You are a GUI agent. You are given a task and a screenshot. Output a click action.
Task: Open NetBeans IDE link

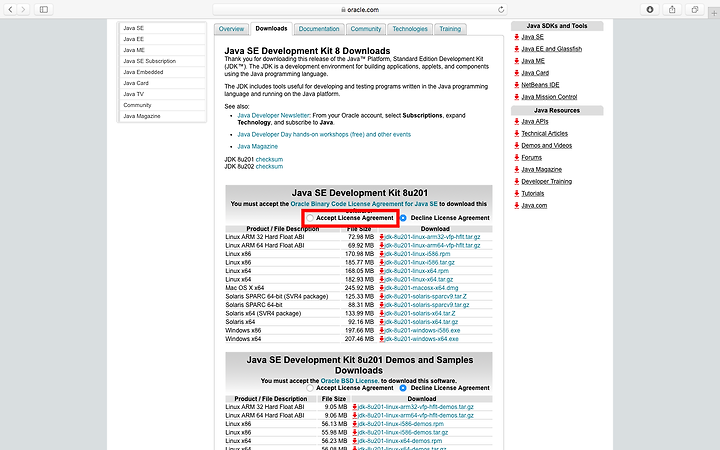(x=540, y=84)
